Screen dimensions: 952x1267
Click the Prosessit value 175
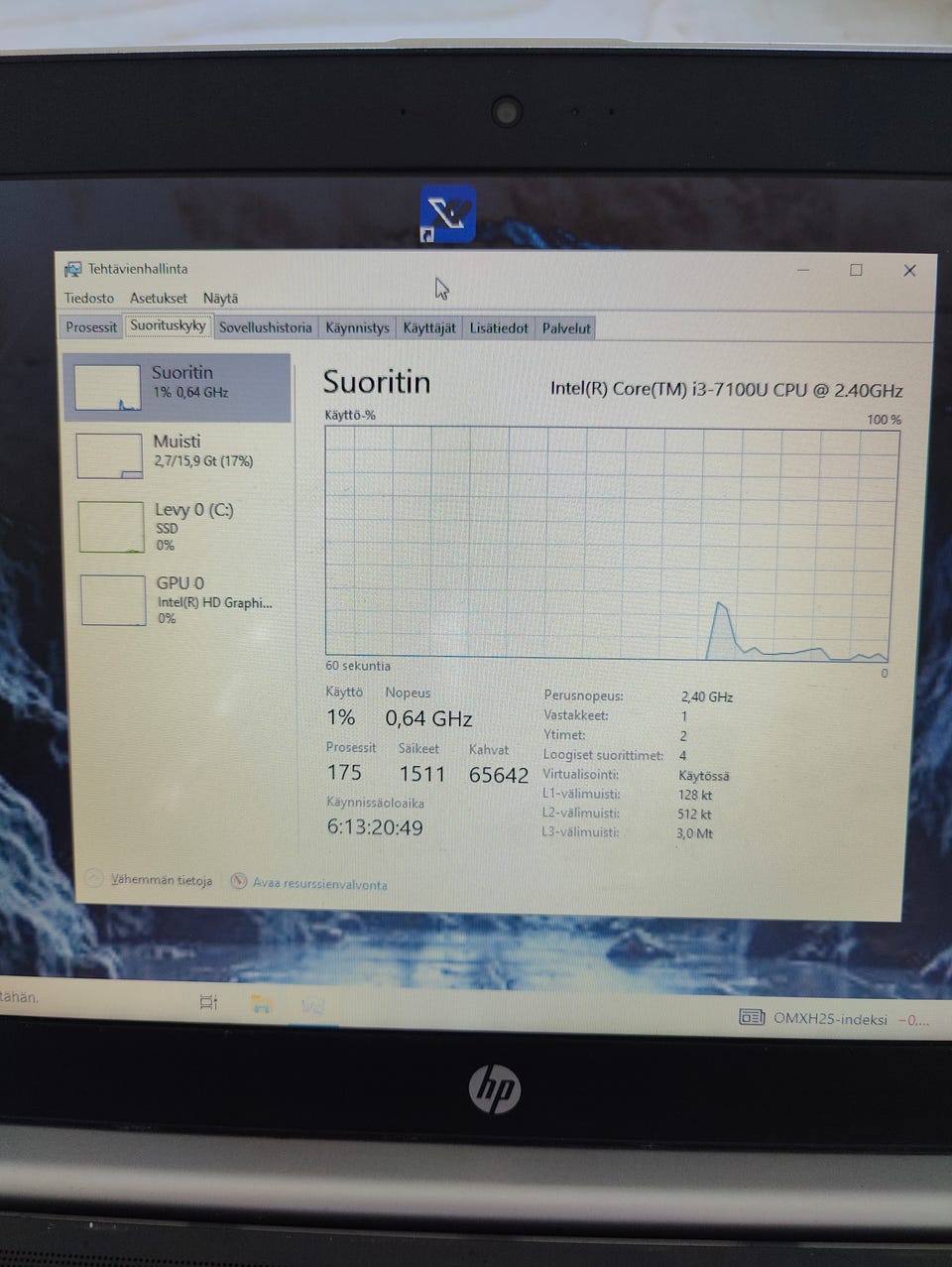click(344, 773)
